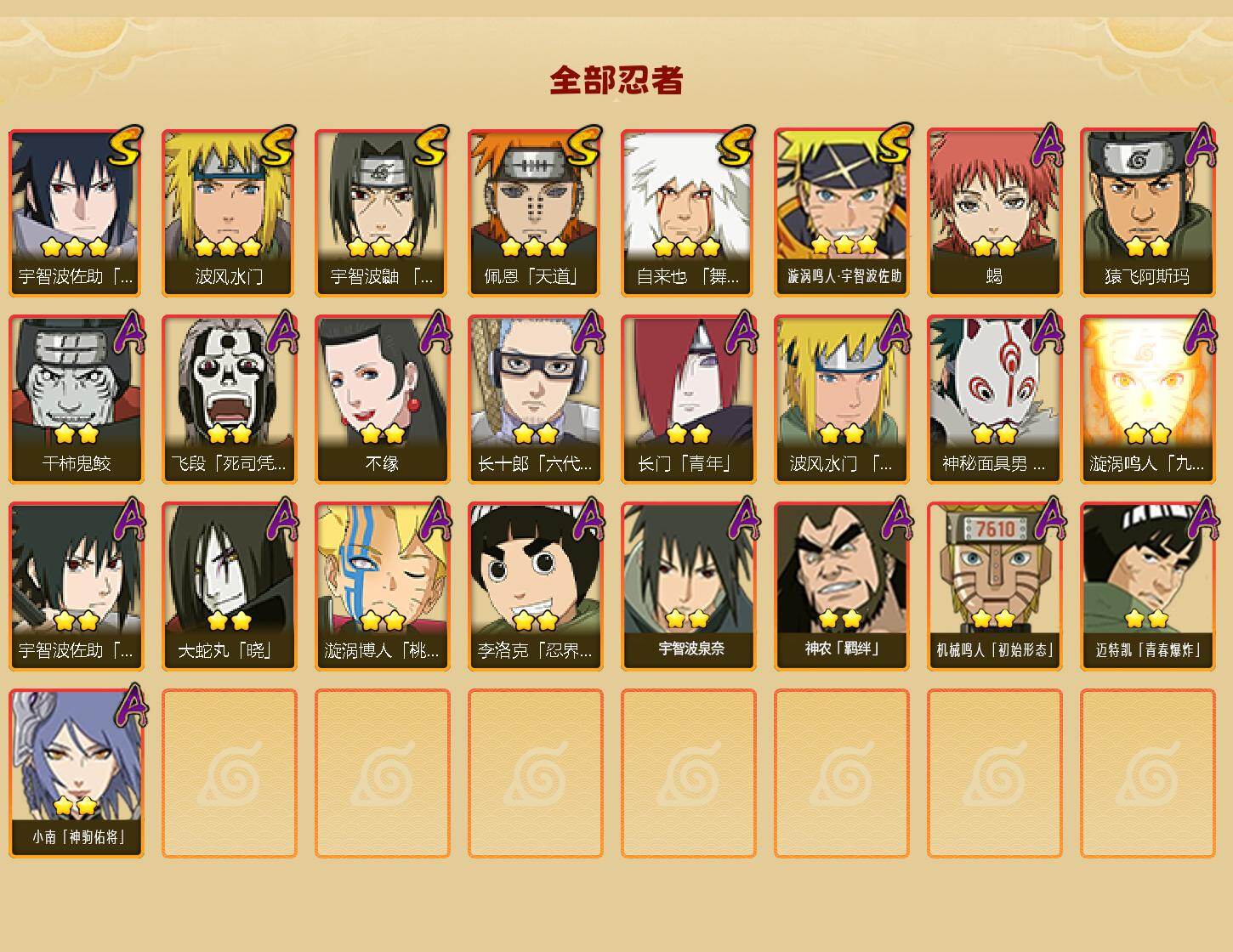Open the 小南「神驹佑将」 ninja card
This screenshot has height=952, width=1233.
[77, 773]
